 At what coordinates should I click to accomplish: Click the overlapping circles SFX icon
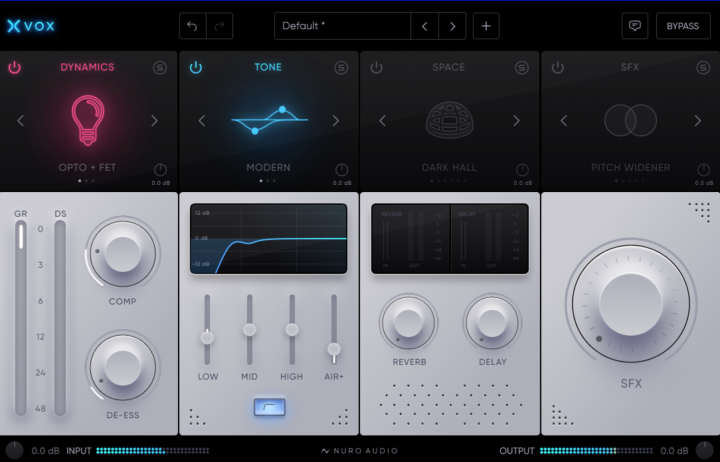[630, 120]
